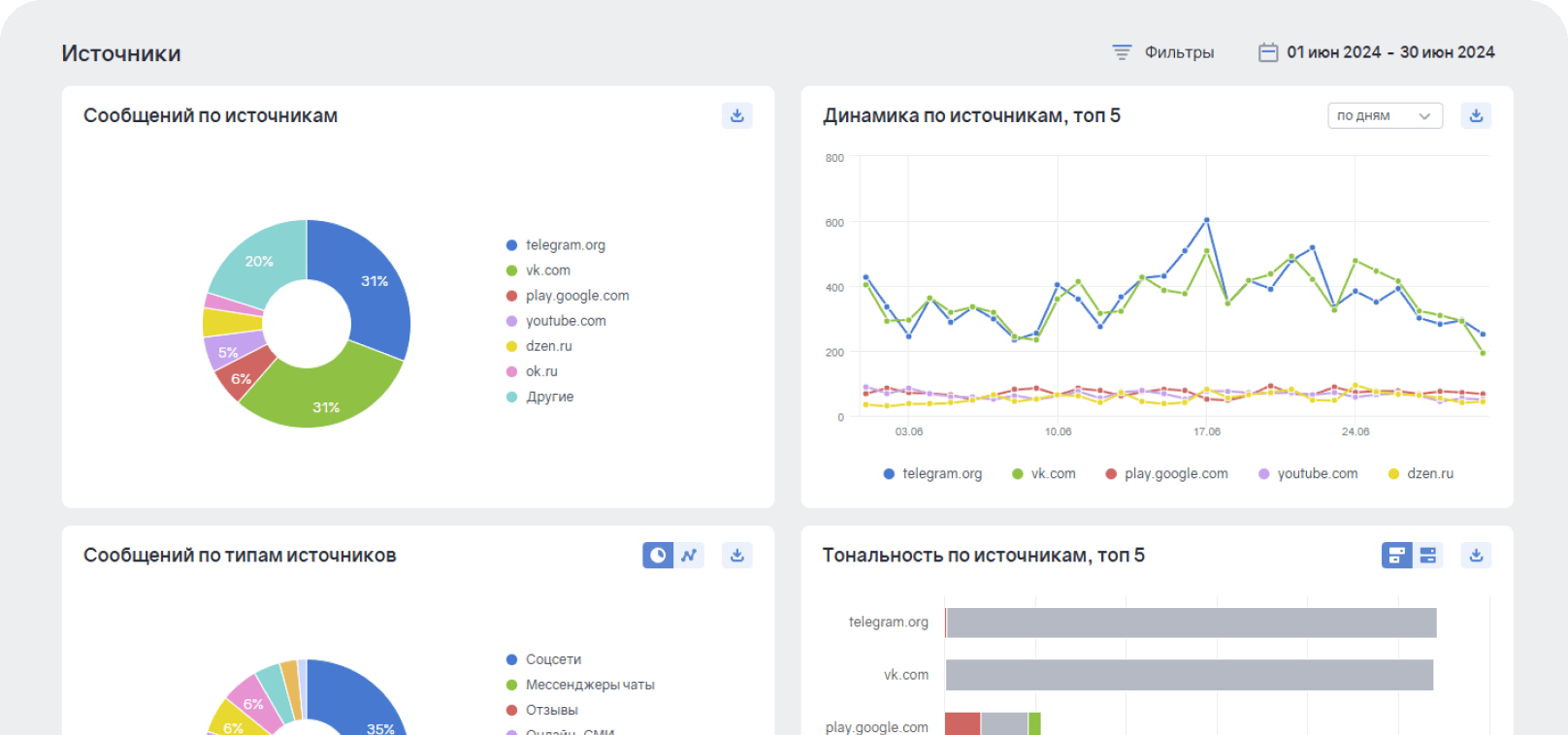This screenshot has height=735, width=1568.
Task: Click the green positive segment of play.google.com bar
Action: pyautogui.click(x=1034, y=723)
